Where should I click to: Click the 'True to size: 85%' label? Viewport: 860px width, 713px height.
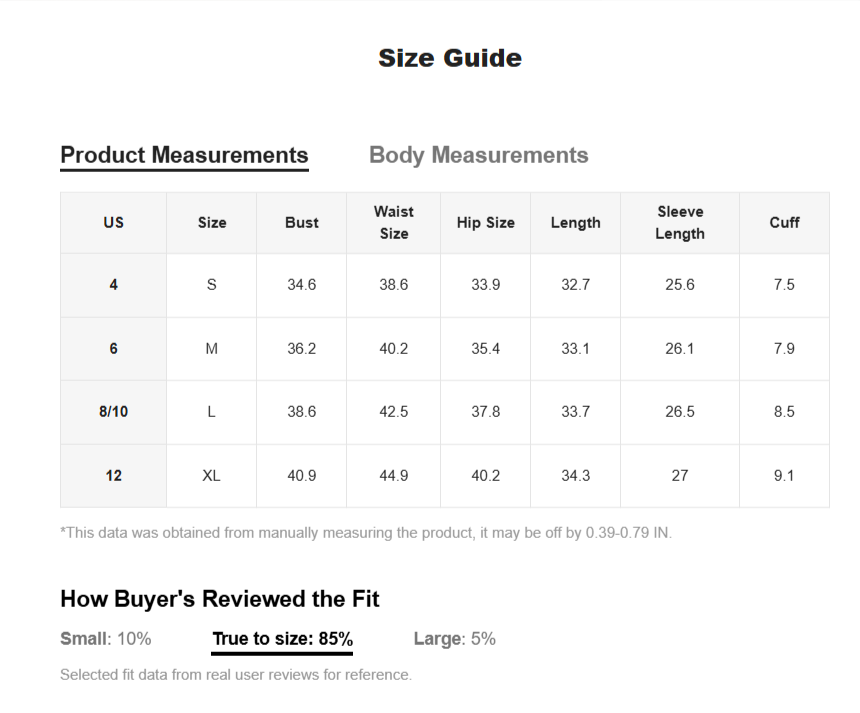282,639
